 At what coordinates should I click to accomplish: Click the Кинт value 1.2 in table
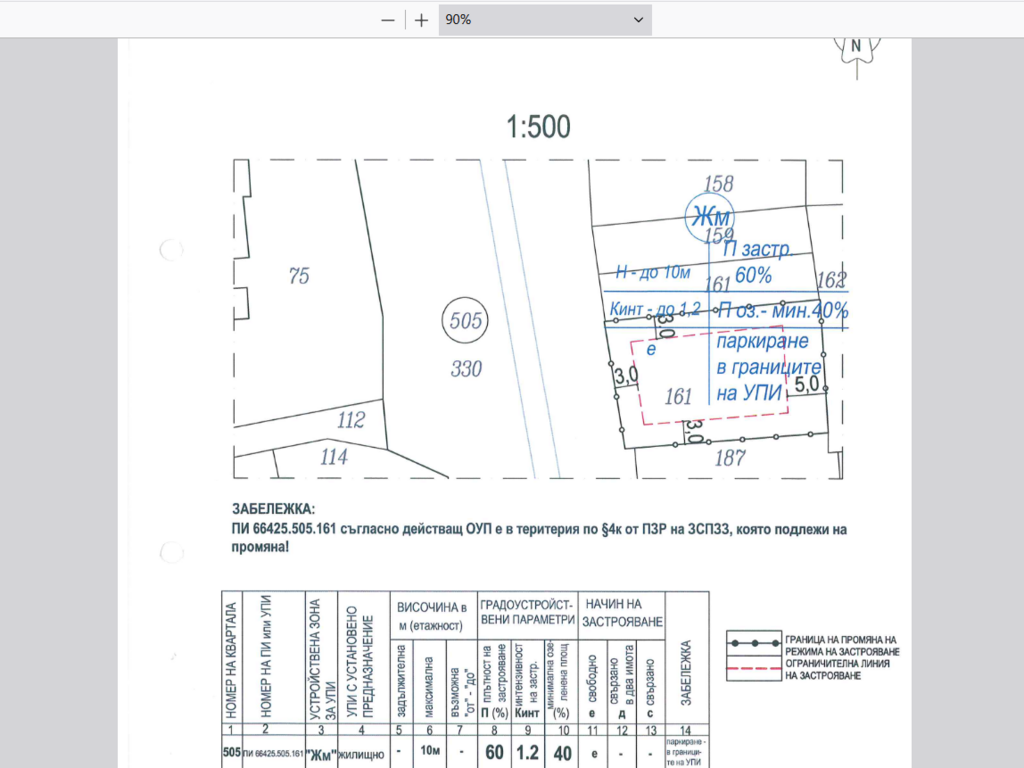527,753
